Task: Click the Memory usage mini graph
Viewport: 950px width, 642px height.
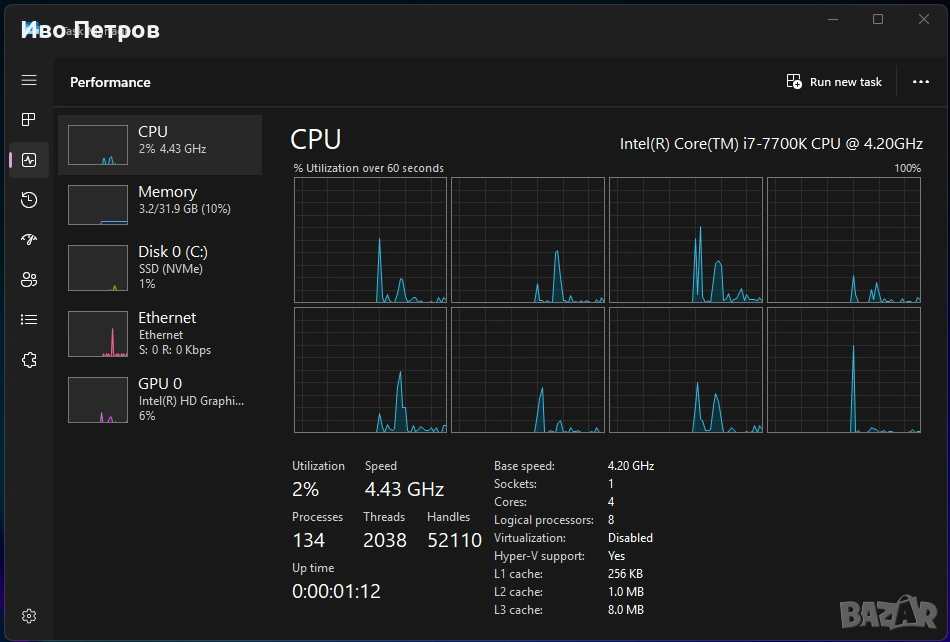Action: pyautogui.click(x=98, y=205)
